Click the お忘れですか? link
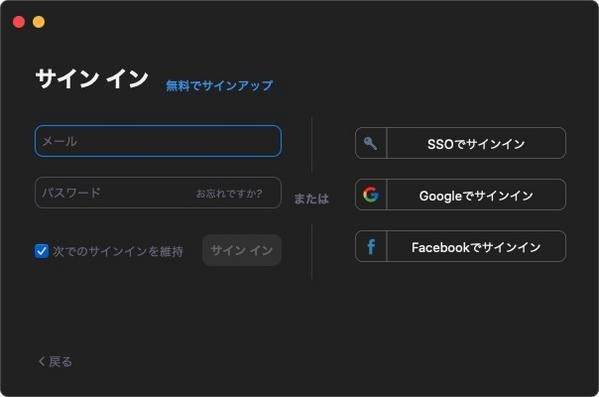The height and width of the screenshot is (397, 599). click(229, 193)
